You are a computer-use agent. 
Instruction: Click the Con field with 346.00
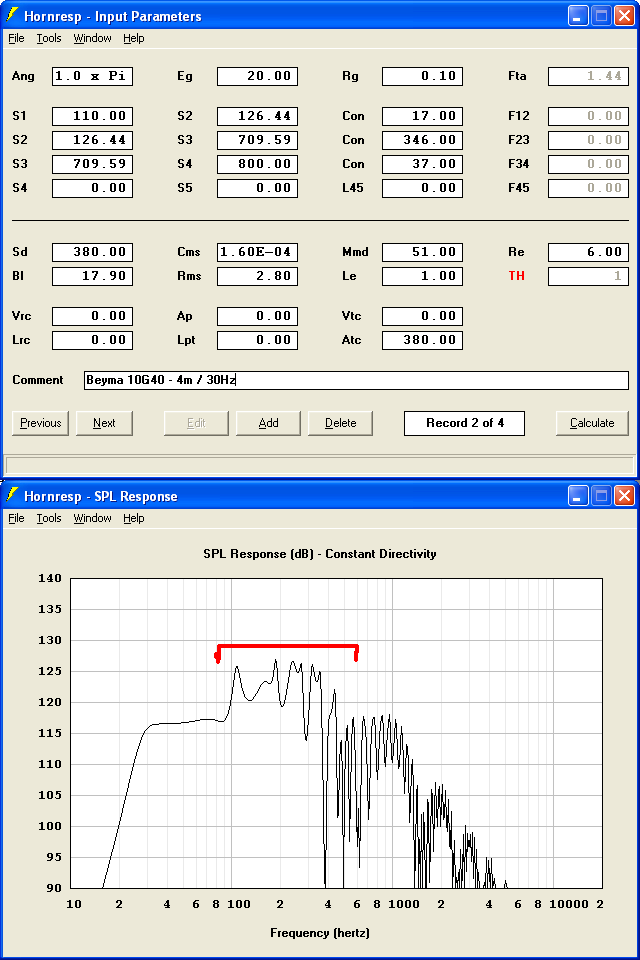coord(423,140)
